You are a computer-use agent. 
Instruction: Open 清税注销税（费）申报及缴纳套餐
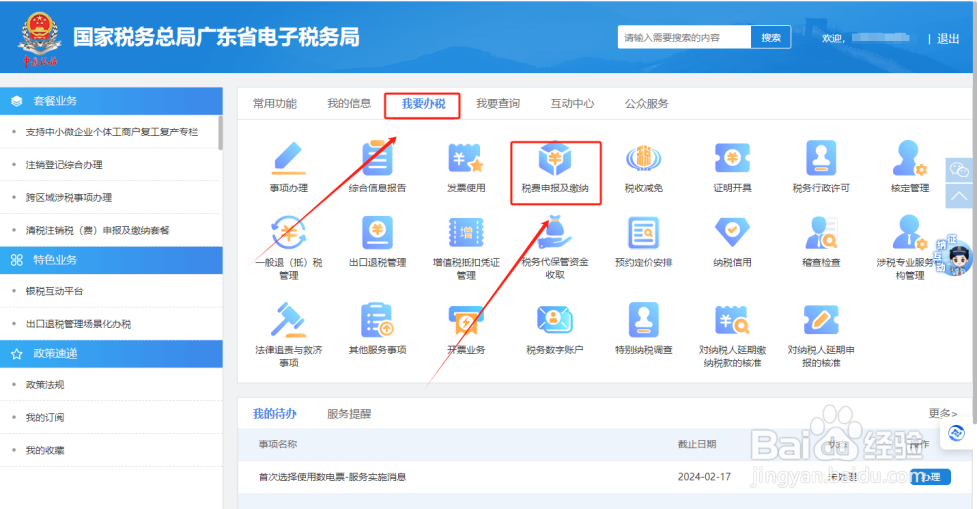(97, 230)
